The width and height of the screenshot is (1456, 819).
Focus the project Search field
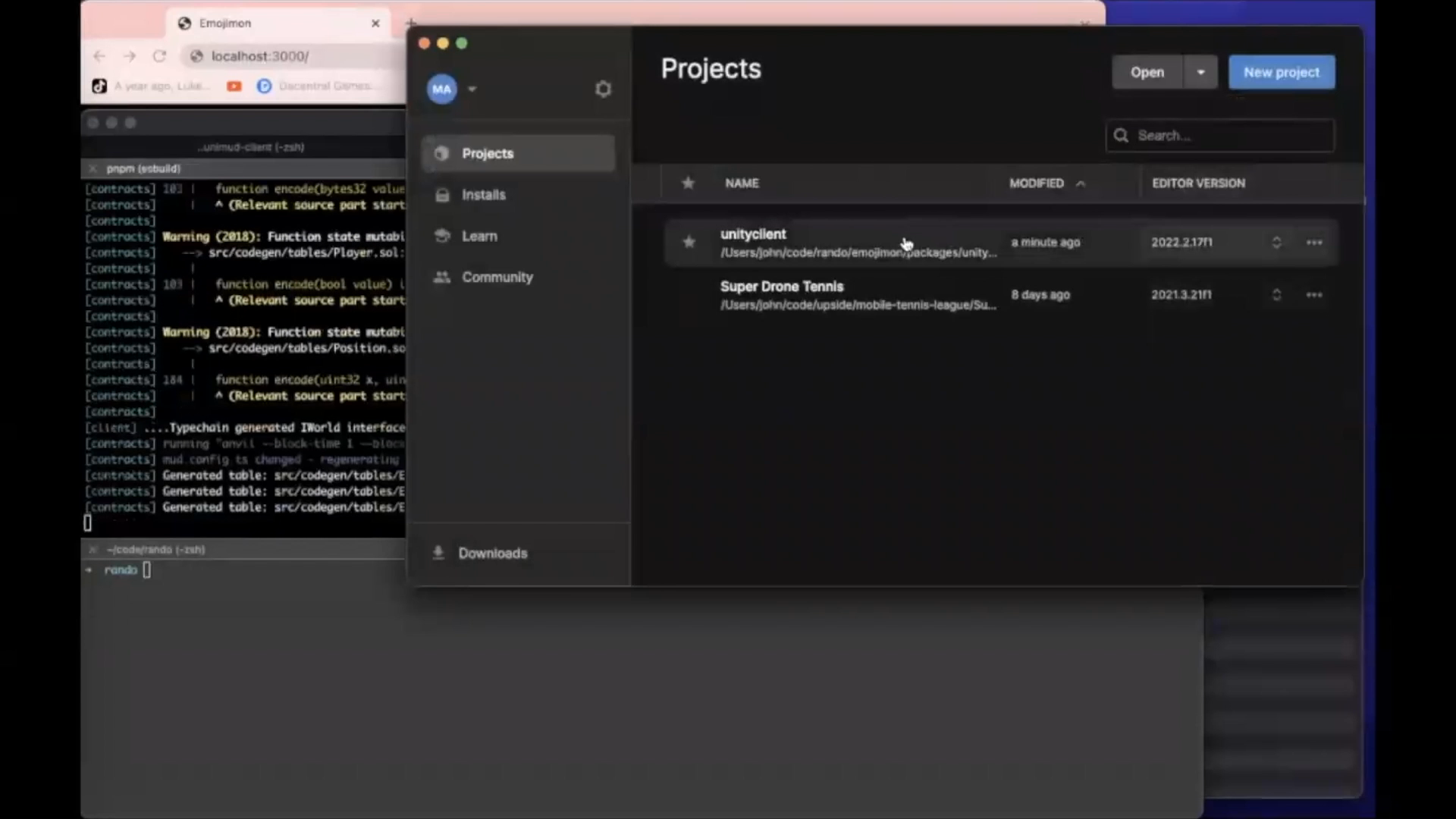click(1220, 136)
